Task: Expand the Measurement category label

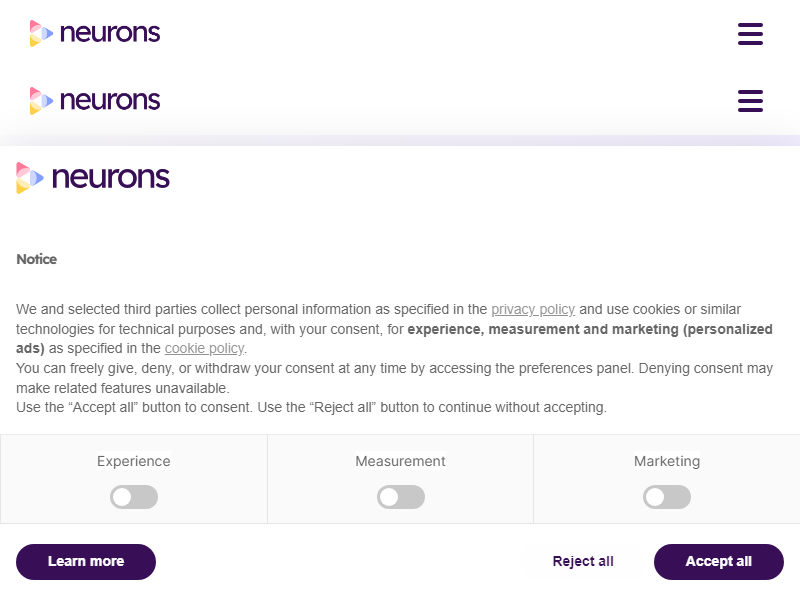Action: pyautogui.click(x=401, y=461)
